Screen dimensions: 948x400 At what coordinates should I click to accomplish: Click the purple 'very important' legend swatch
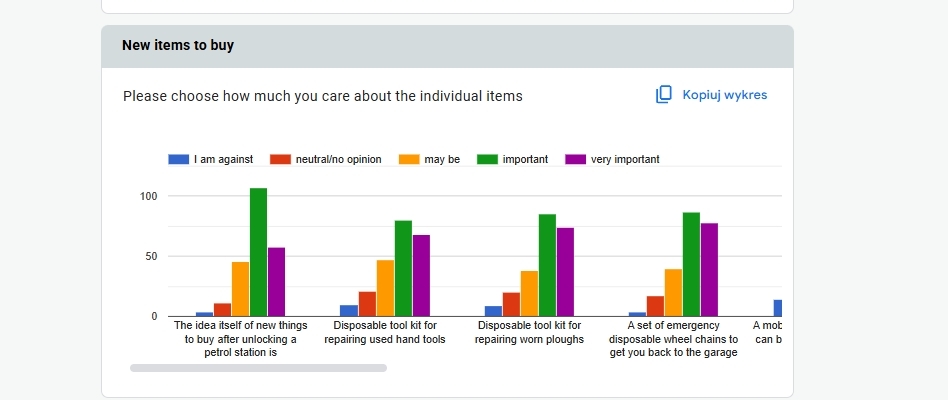[575, 159]
